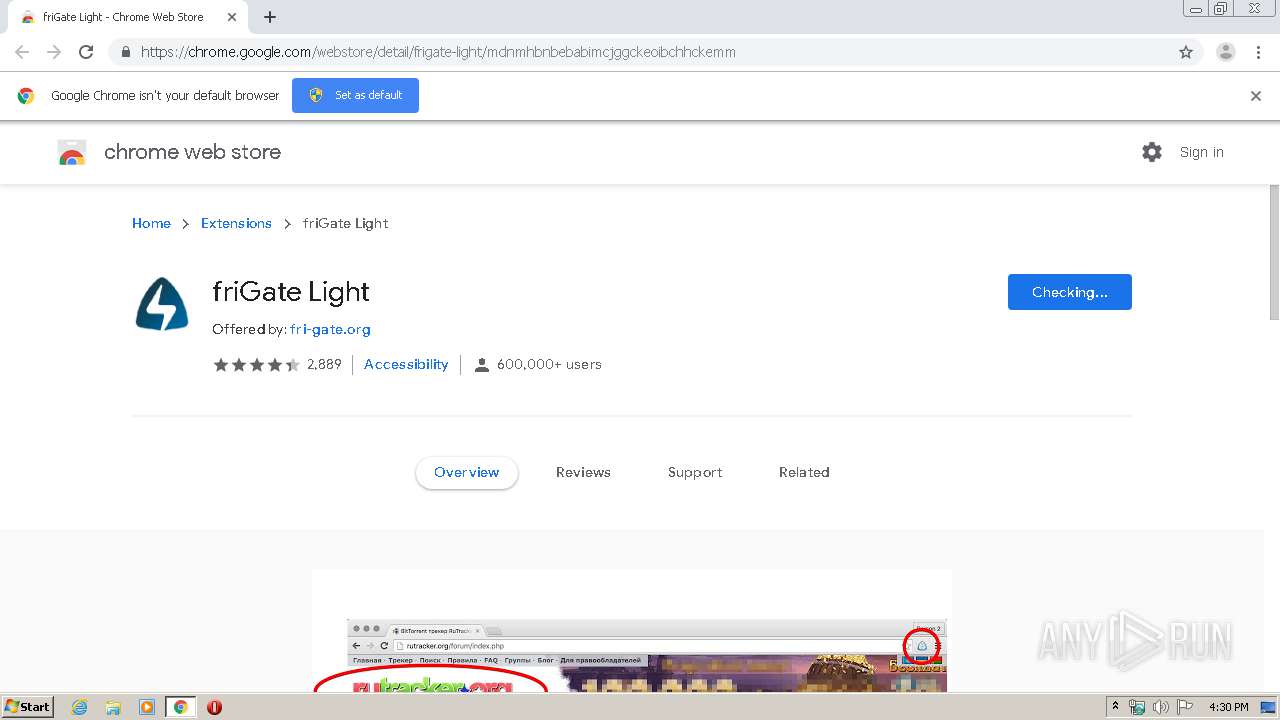Viewport: 1280px width, 720px height.
Task: Select the Chrome taskbar button
Action: (181, 707)
